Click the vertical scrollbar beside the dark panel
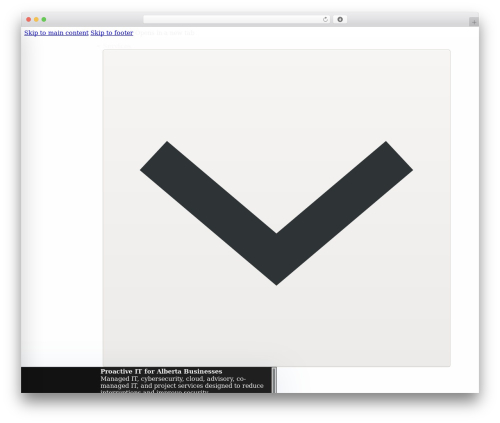The image size is (500, 423). (x=274, y=380)
